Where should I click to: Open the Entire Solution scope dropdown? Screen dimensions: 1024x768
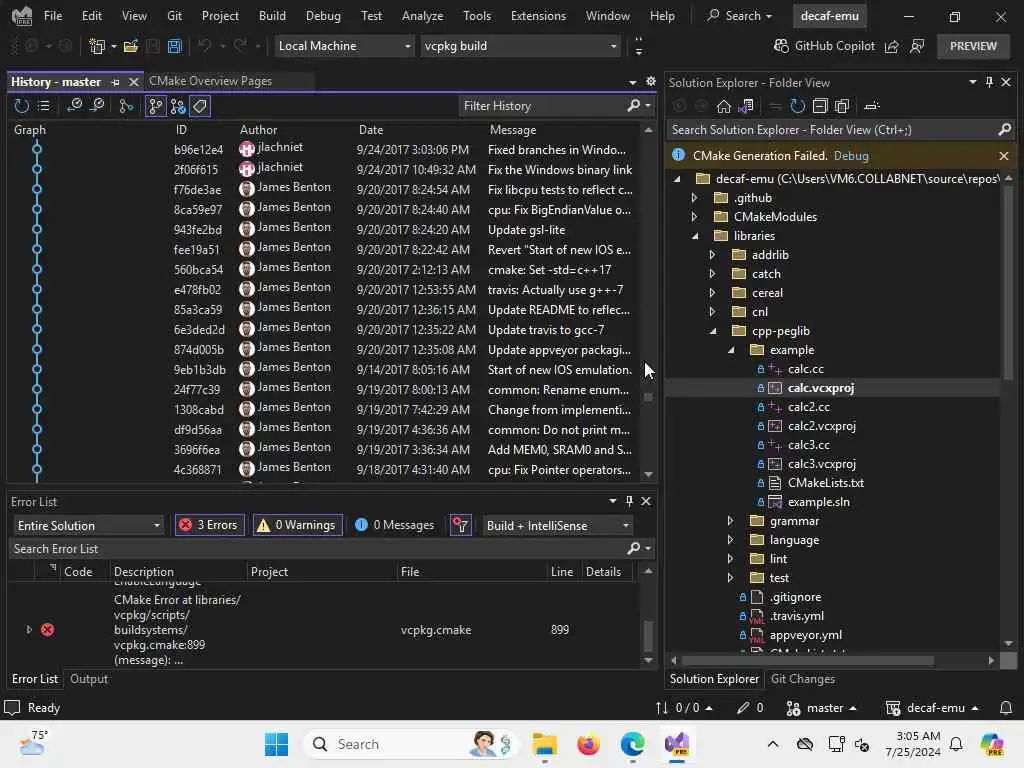(88, 526)
